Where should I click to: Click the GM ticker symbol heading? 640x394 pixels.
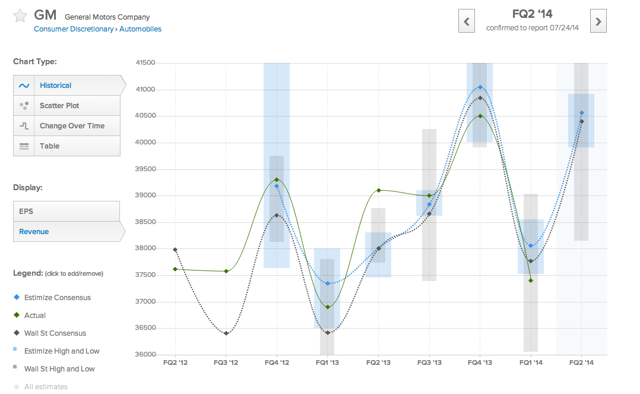point(45,15)
